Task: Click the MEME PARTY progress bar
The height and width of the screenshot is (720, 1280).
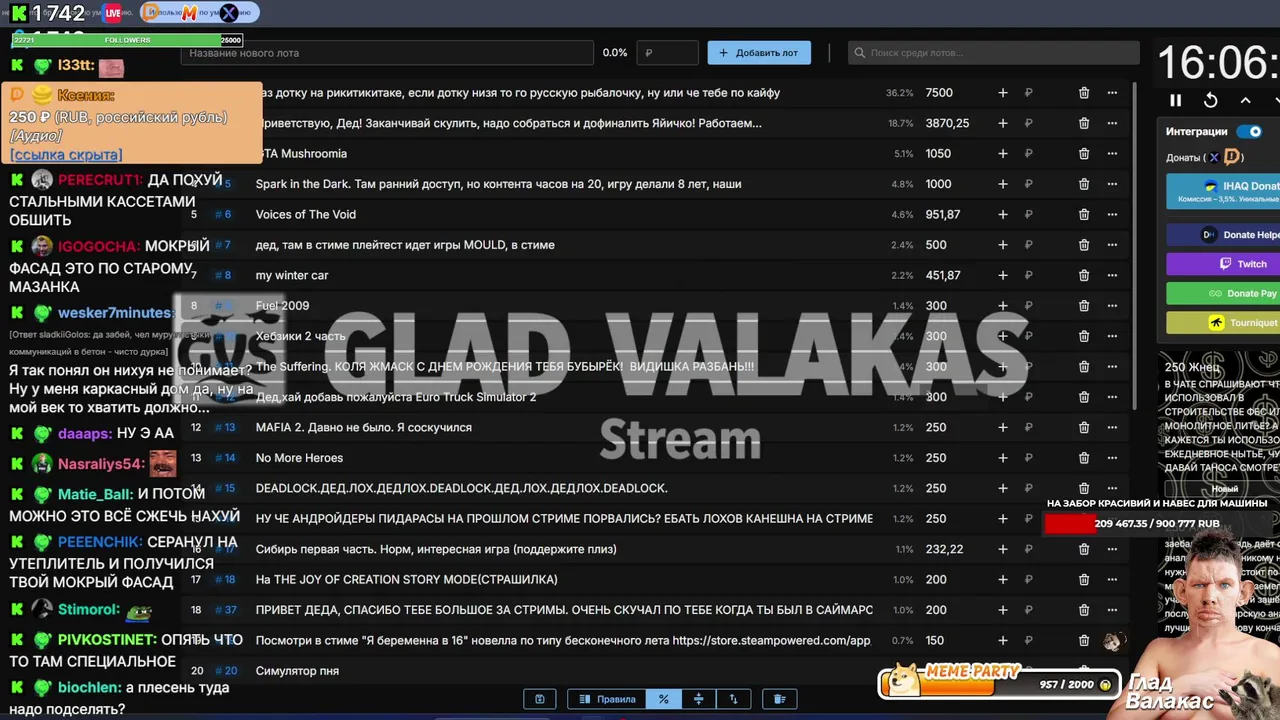Action: 1000,685
